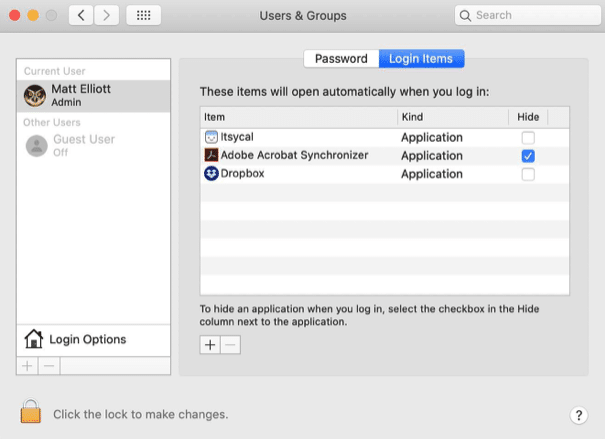The height and width of the screenshot is (439, 605).
Task: Click Matt Elliott's owl avatar
Action: 37,95
